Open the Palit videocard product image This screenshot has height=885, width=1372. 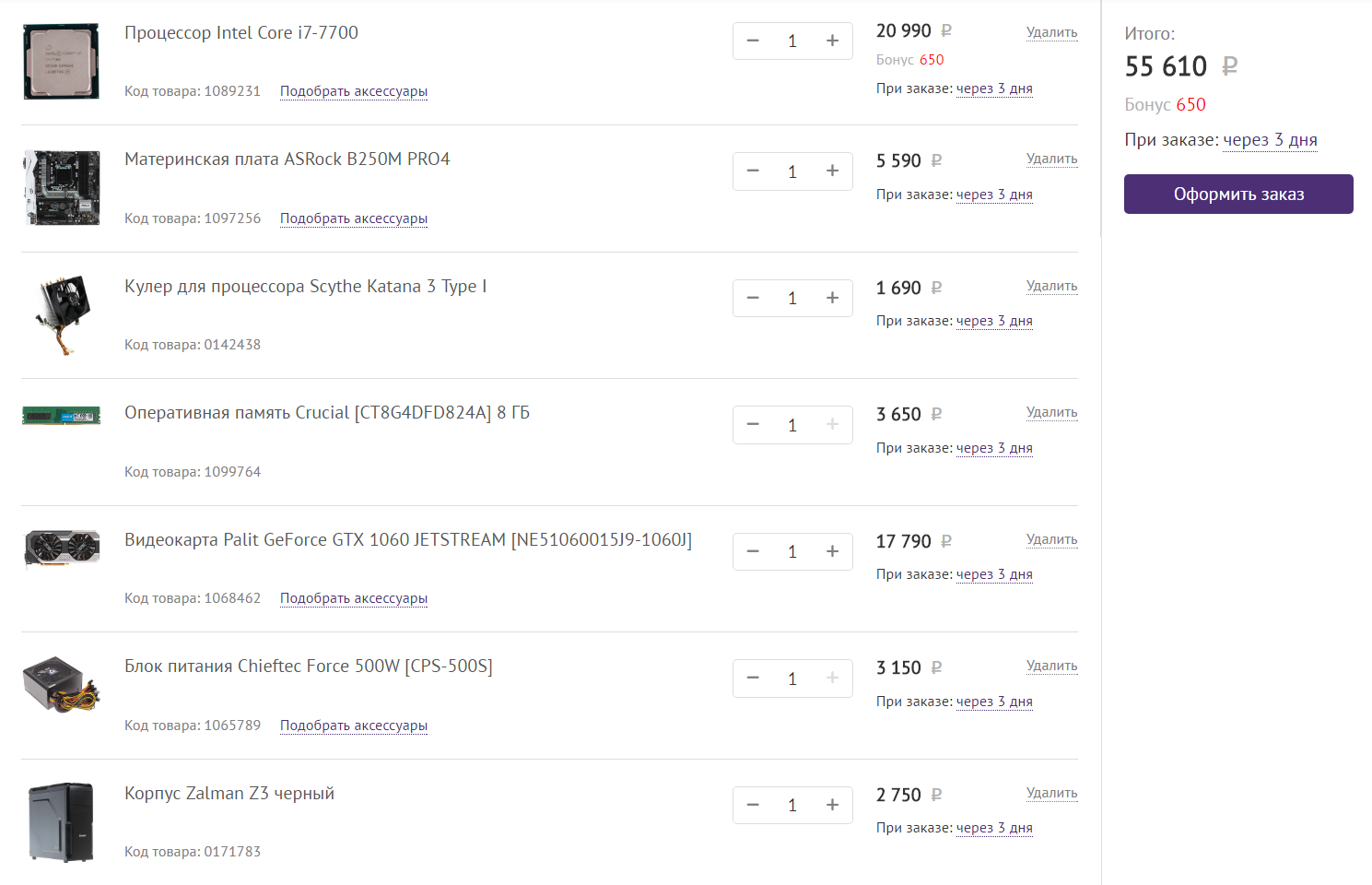(x=62, y=548)
